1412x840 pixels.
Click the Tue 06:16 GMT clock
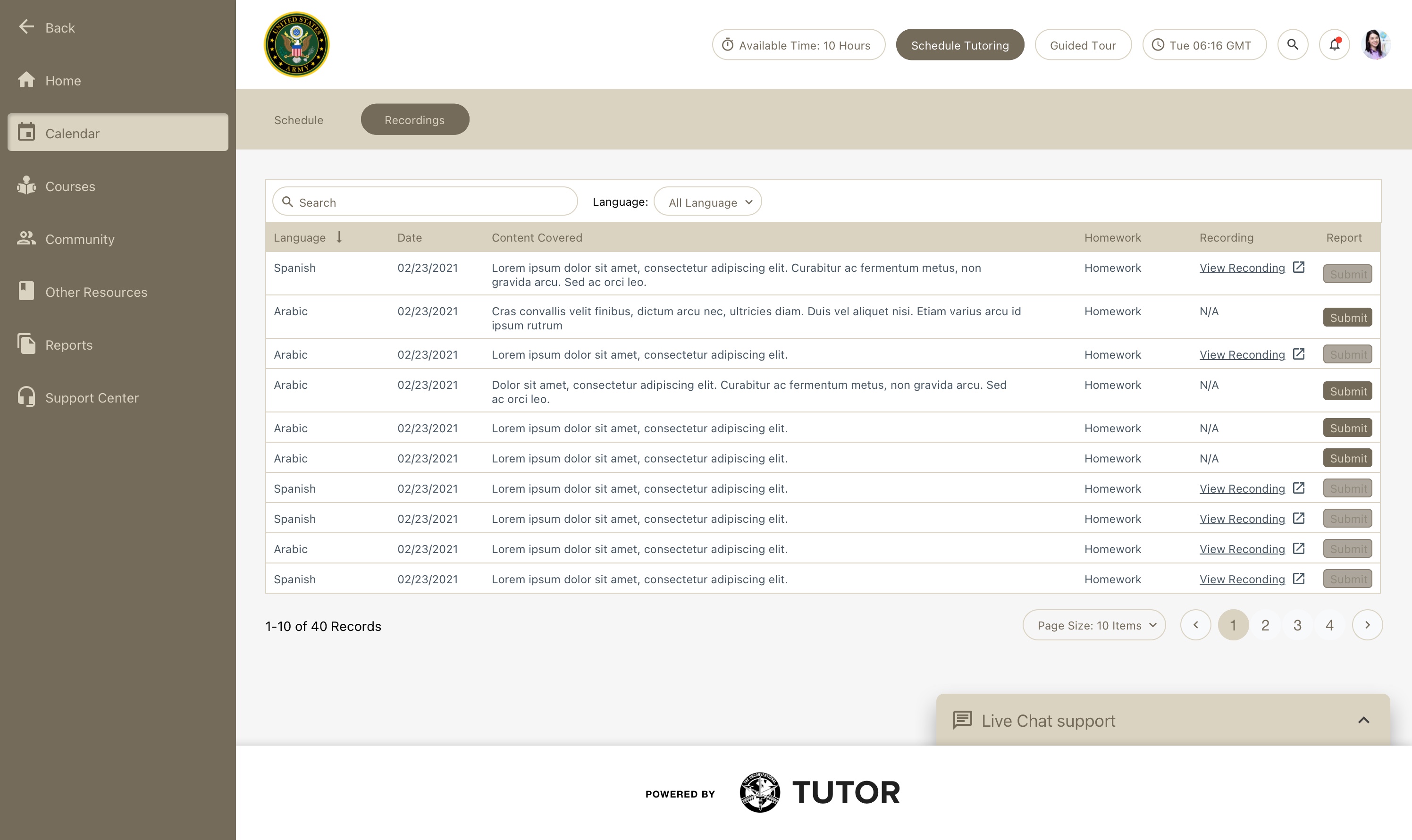[1204, 45]
